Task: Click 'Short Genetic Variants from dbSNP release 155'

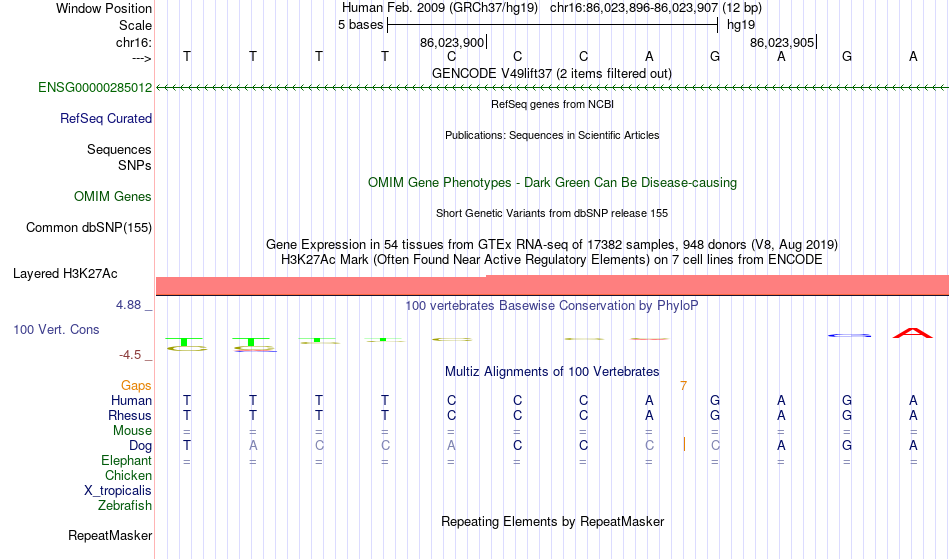Action: coord(552,213)
